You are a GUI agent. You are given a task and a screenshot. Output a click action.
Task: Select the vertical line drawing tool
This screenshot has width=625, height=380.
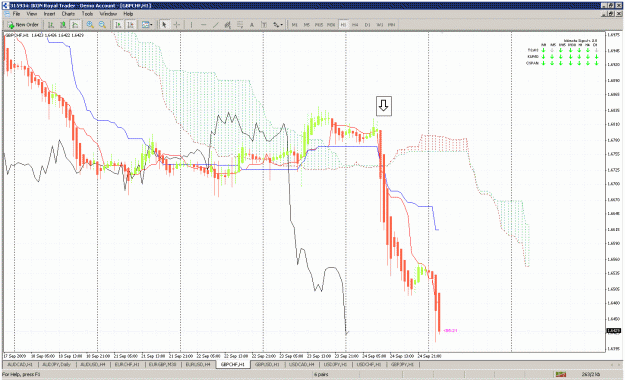pos(191,25)
